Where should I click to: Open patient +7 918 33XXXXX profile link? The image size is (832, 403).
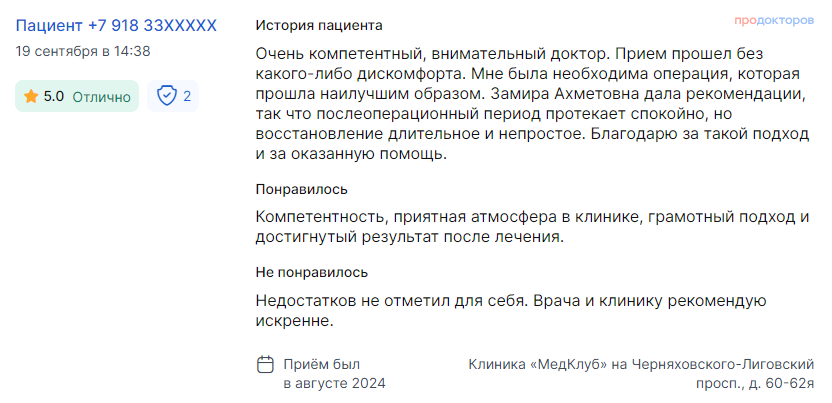pyautogui.click(x=116, y=25)
